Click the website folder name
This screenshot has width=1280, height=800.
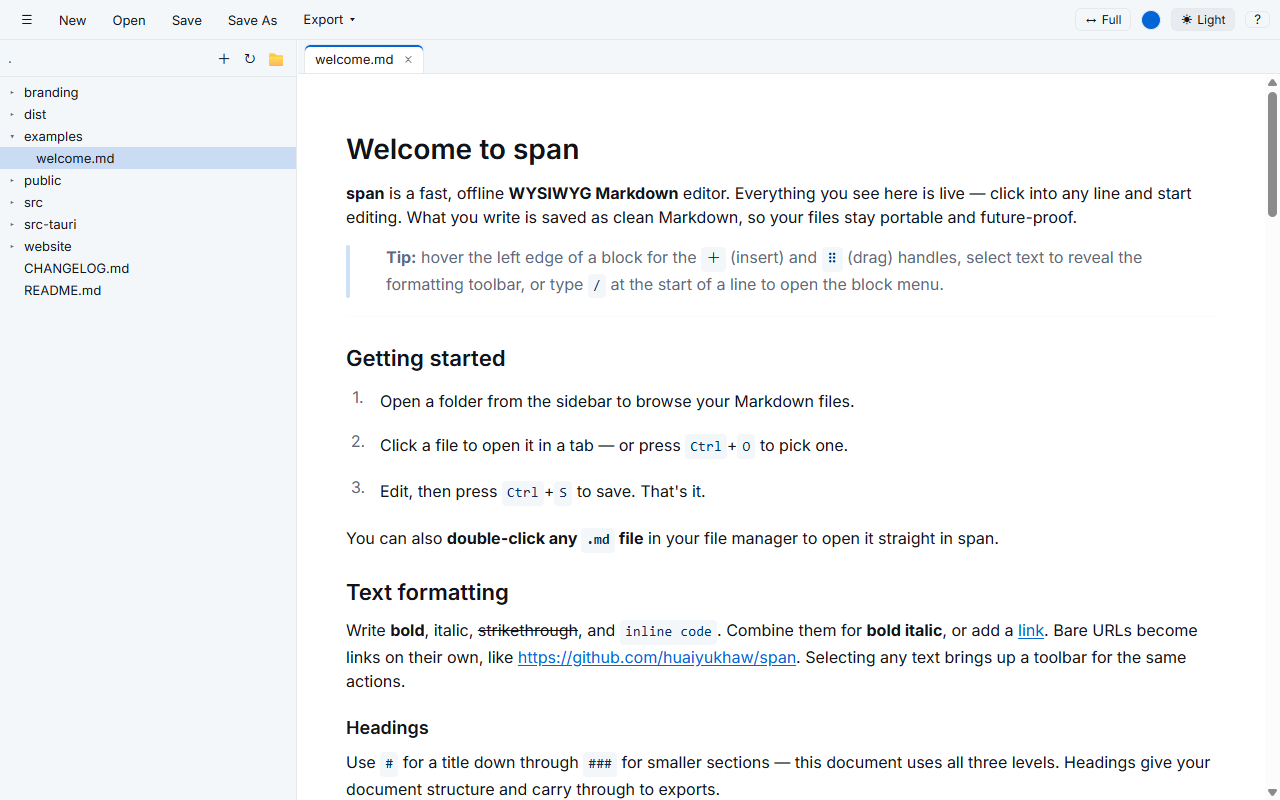[48, 246]
